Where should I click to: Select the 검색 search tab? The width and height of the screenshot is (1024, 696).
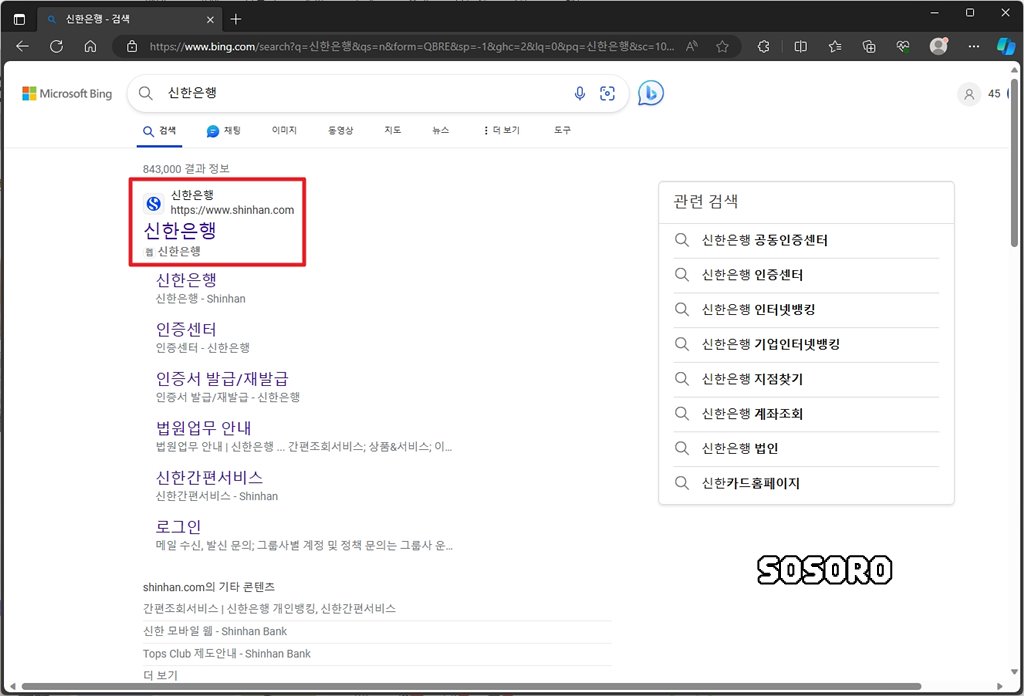(x=160, y=131)
